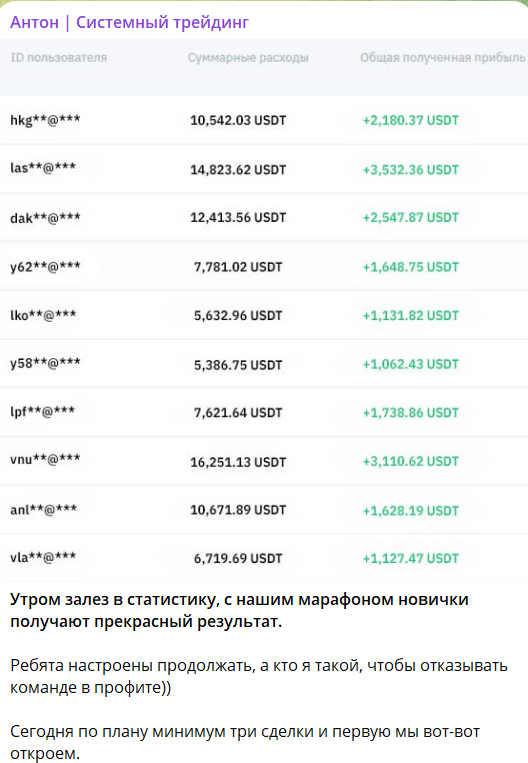528x763 pixels.
Task: Select the lko**@*** user row
Action: [x=264, y=315]
